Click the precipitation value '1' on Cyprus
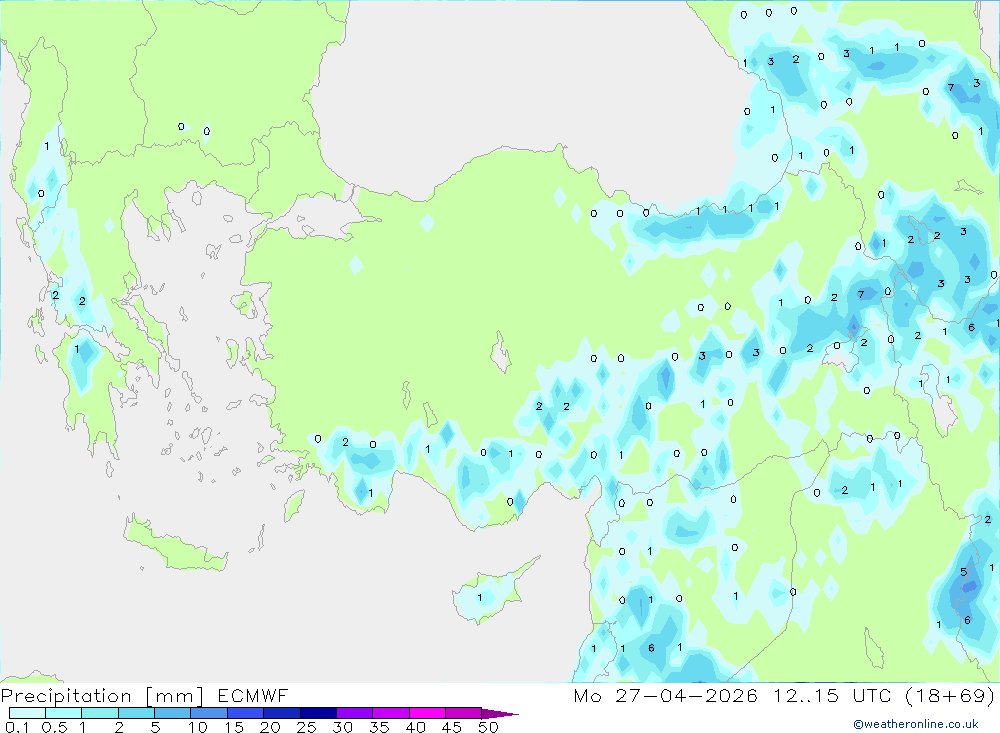This screenshot has width=1000, height=733. [x=480, y=598]
